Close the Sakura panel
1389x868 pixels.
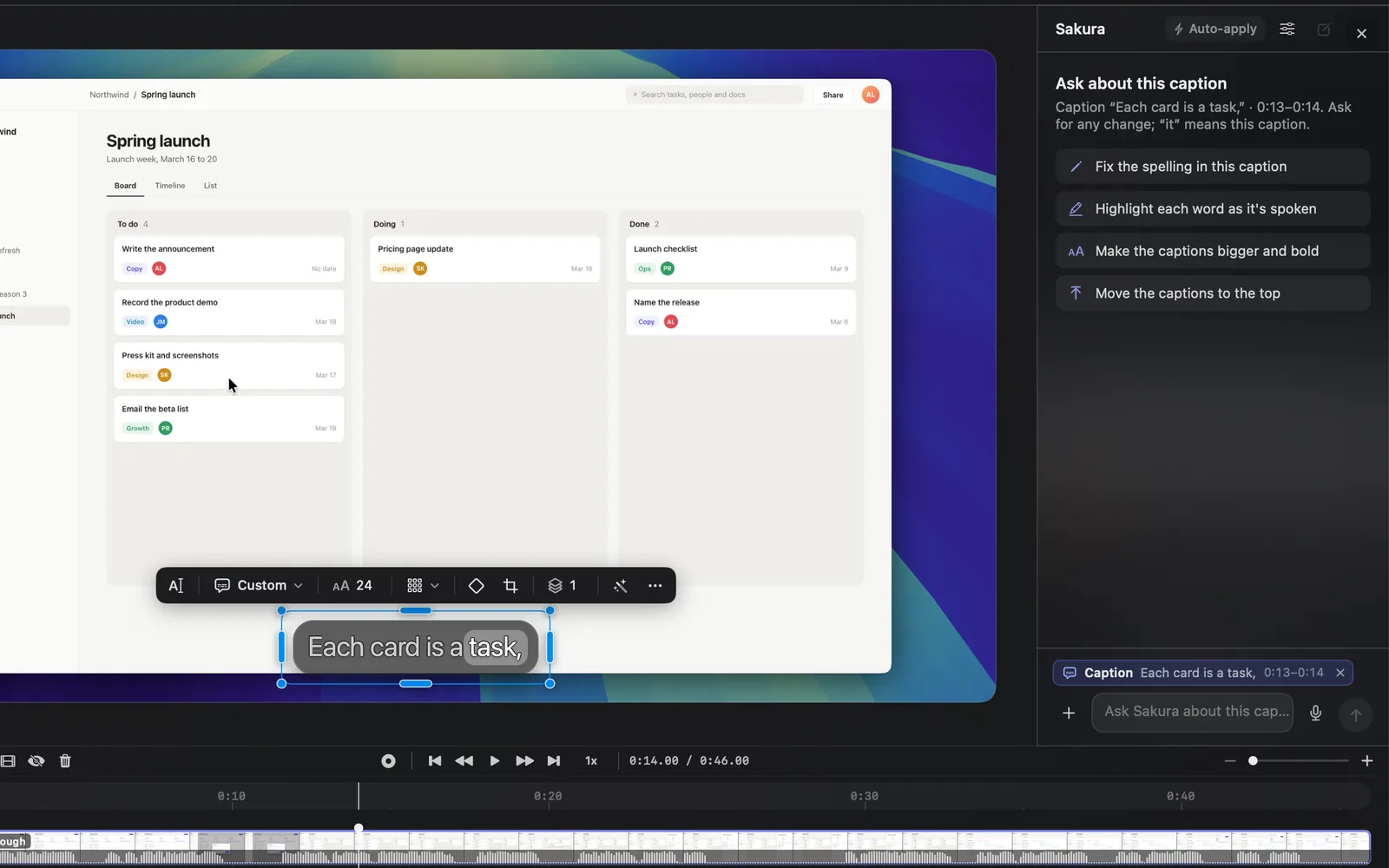1361,34
